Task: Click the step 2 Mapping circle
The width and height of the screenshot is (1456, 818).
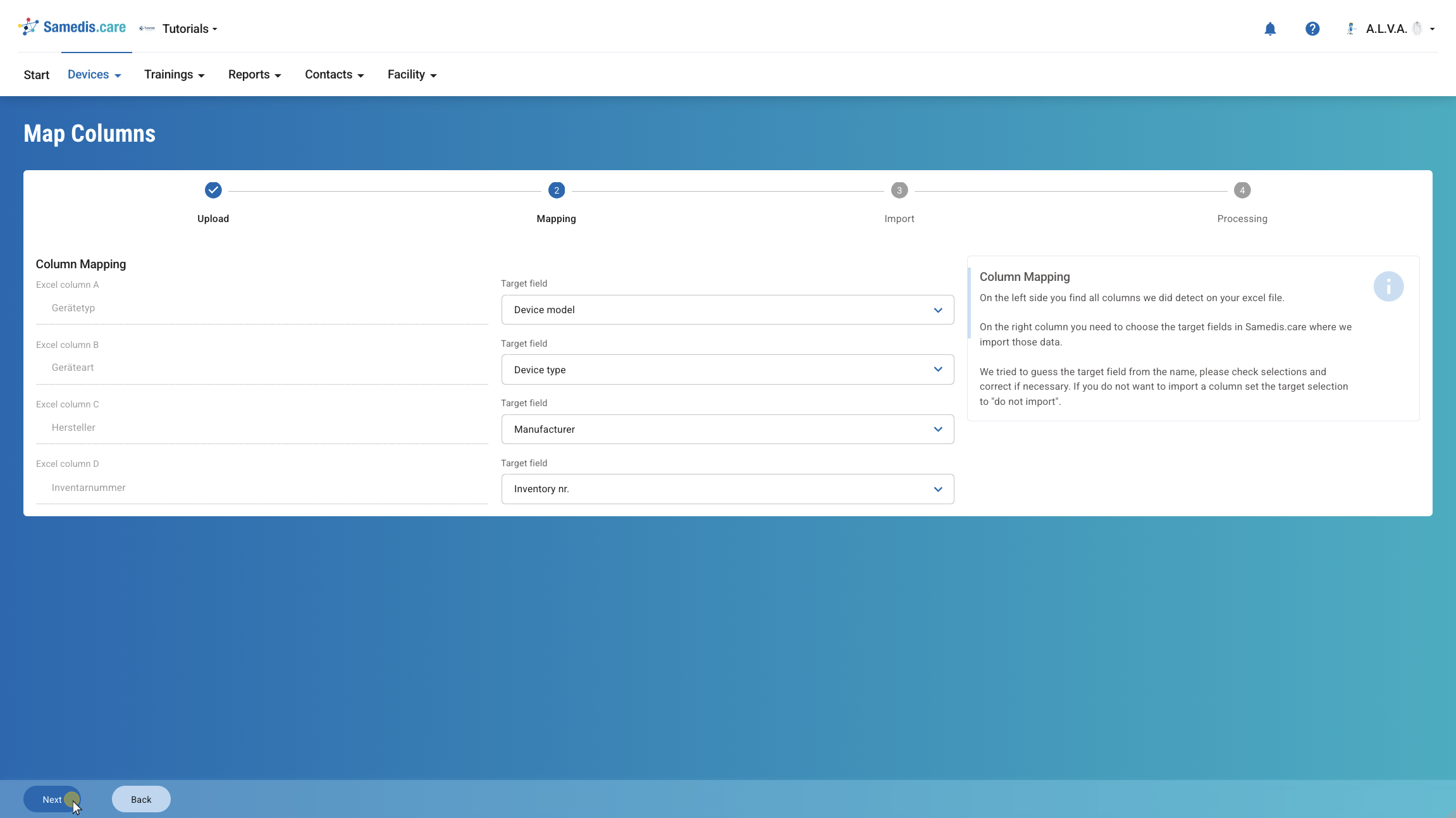Action: click(557, 190)
